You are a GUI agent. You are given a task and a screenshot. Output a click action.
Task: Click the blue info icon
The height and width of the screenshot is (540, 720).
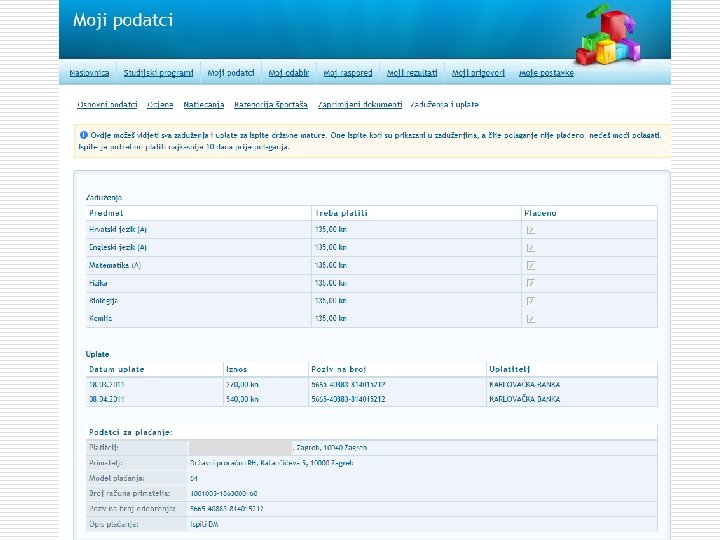(x=84, y=135)
